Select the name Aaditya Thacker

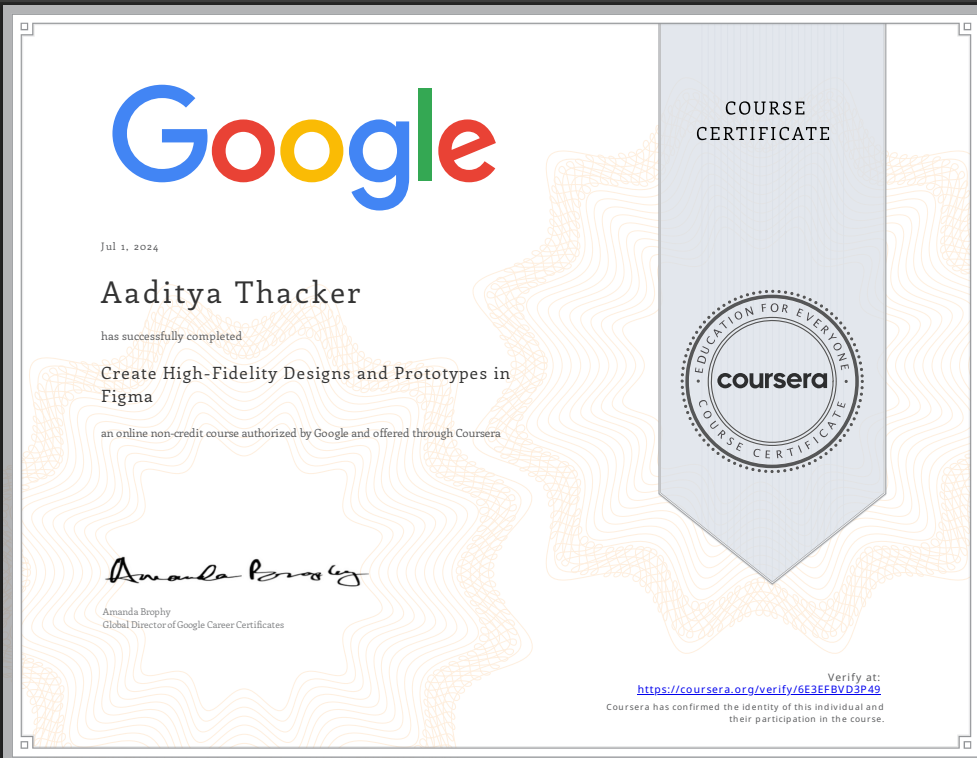pyautogui.click(x=231, y=293)
